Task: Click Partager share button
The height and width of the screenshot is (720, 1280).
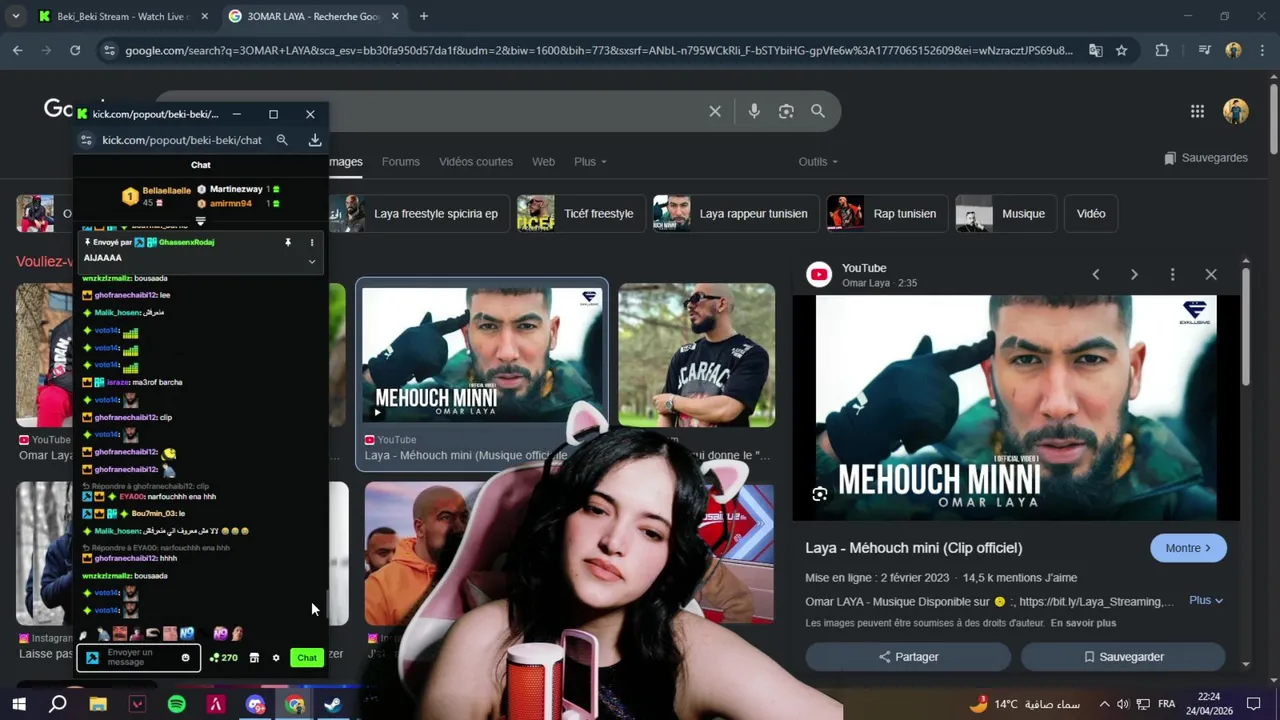Action: (x=908, y=657)
